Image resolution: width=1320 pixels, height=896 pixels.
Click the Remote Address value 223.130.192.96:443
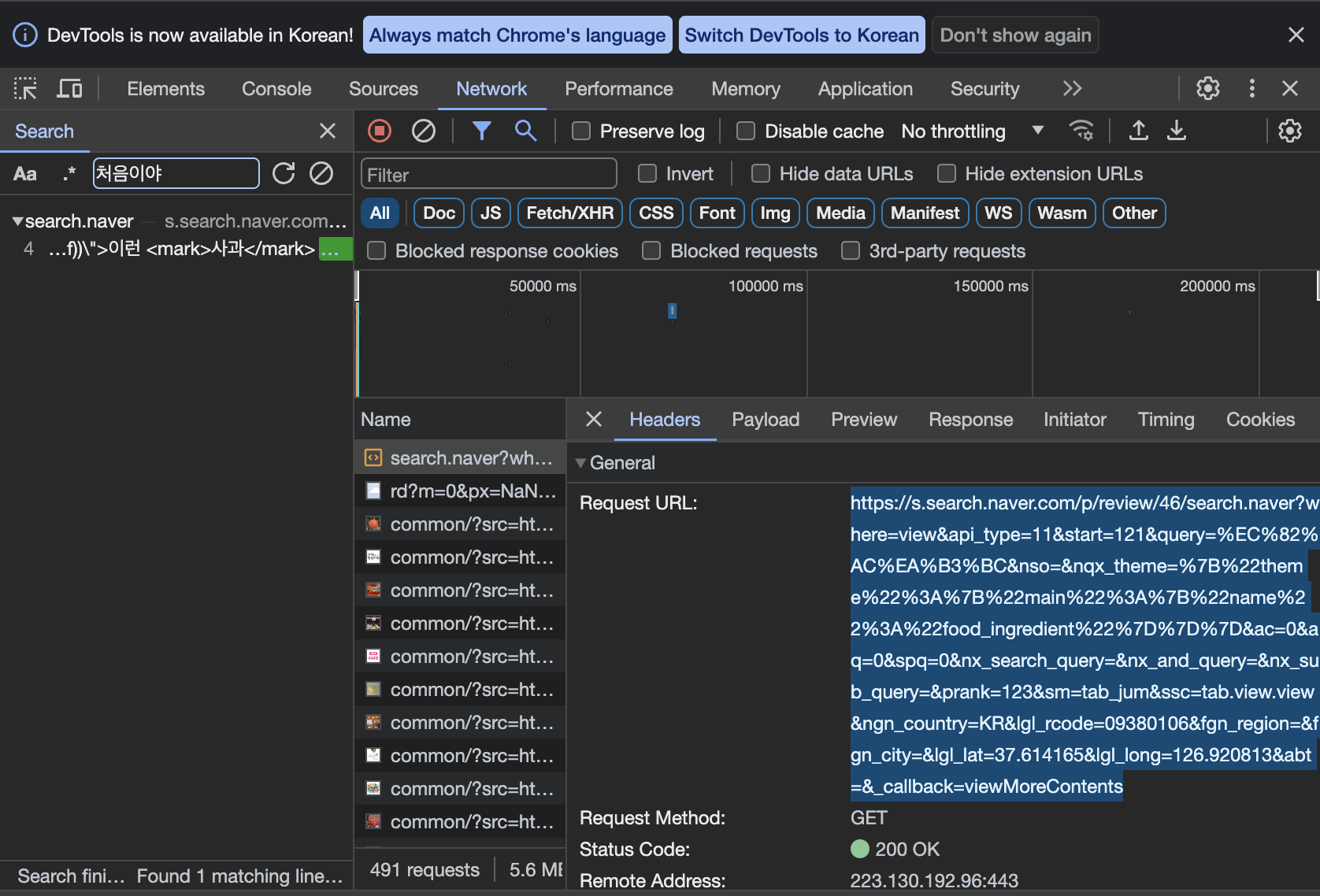(x=934, y=880)
